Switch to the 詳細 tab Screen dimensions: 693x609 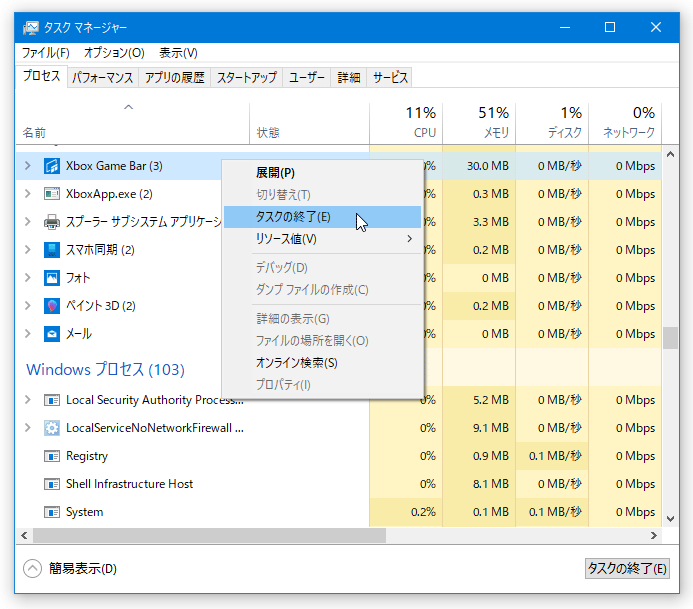tap(349, 78)
